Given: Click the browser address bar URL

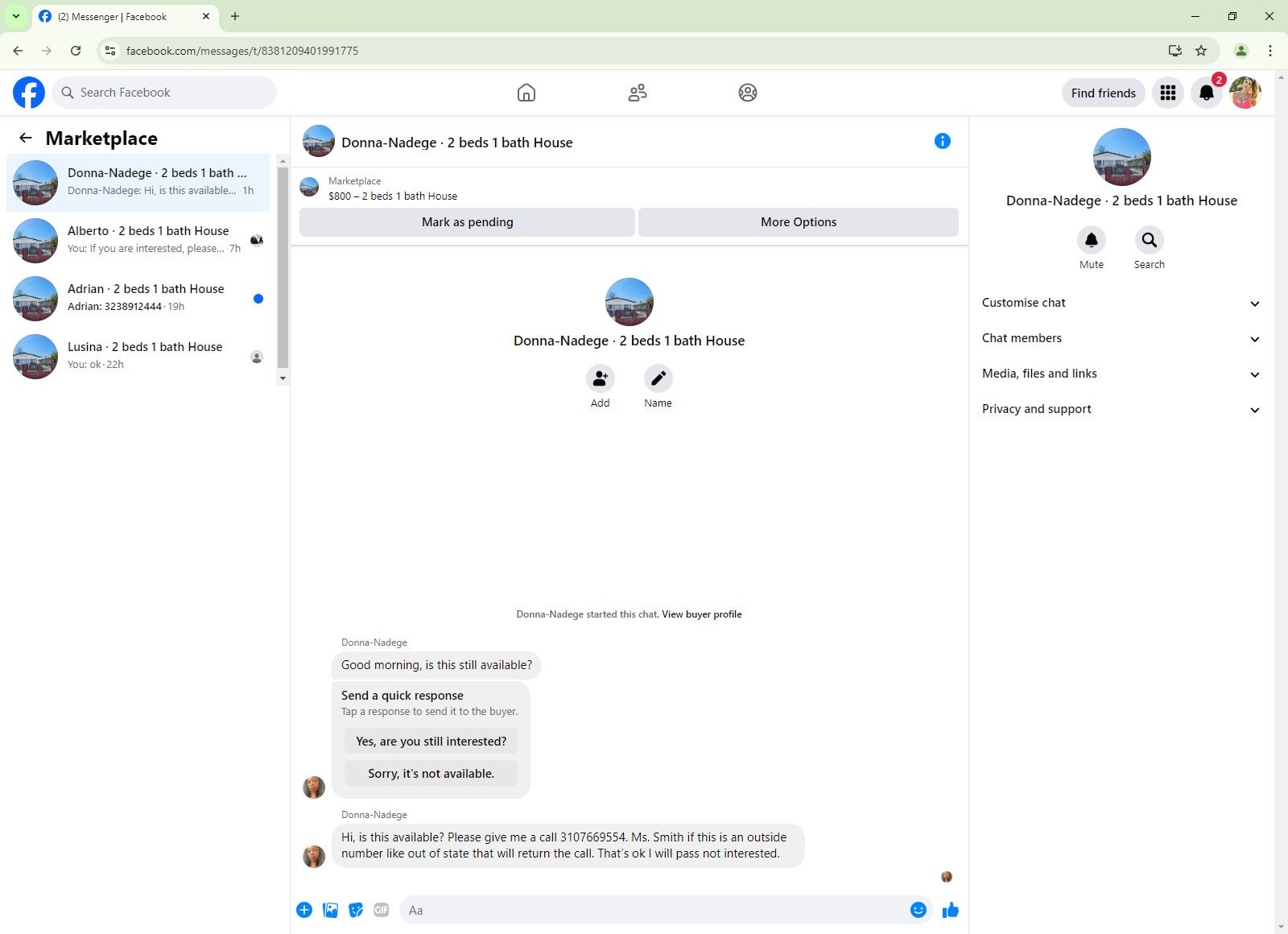Looking at the screenshot, I should click(242, 51).
